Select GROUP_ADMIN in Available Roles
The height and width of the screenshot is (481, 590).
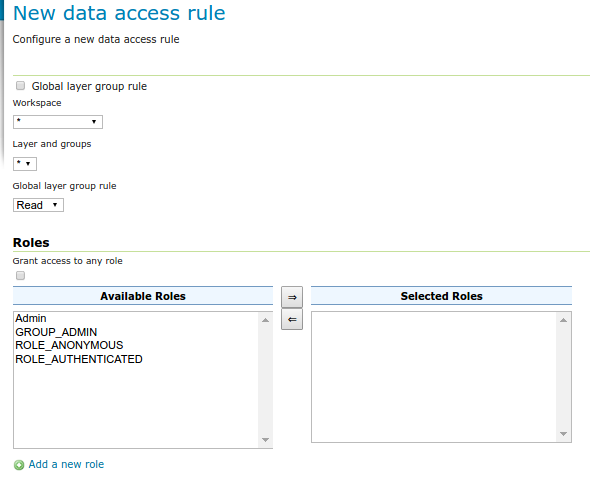tap(136, 332)
